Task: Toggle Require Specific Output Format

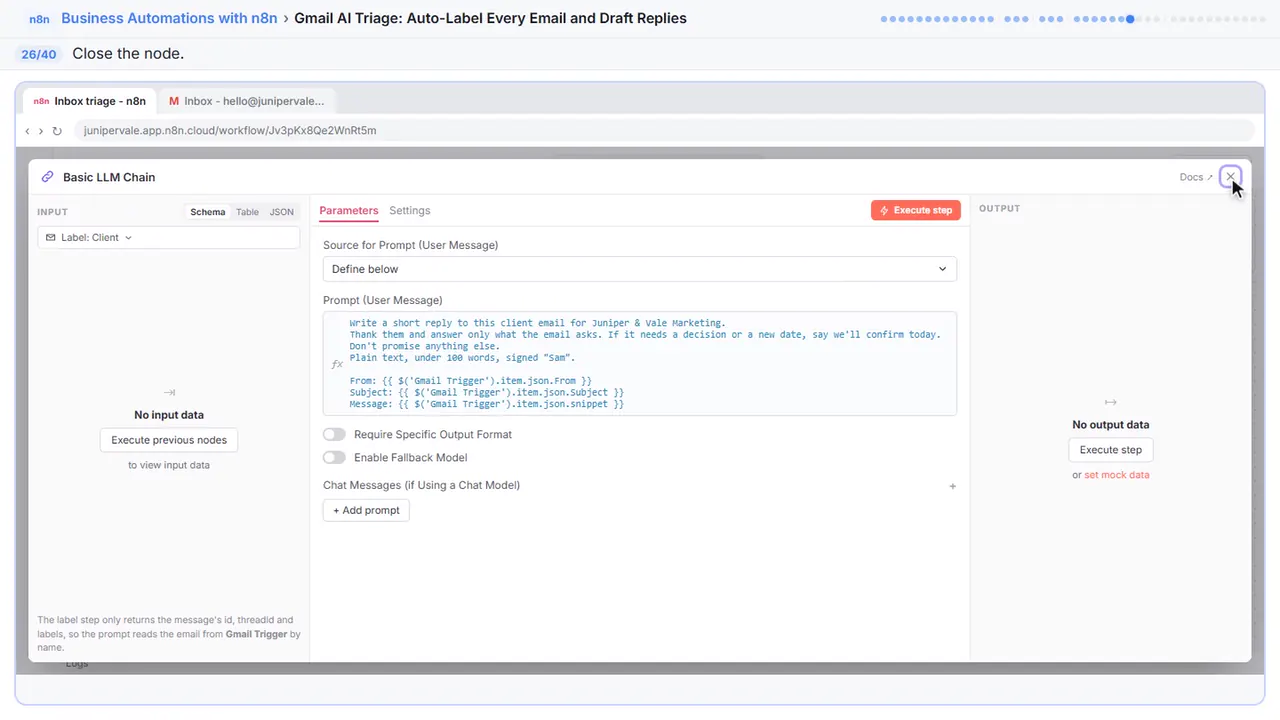Action: click(334, 435)
